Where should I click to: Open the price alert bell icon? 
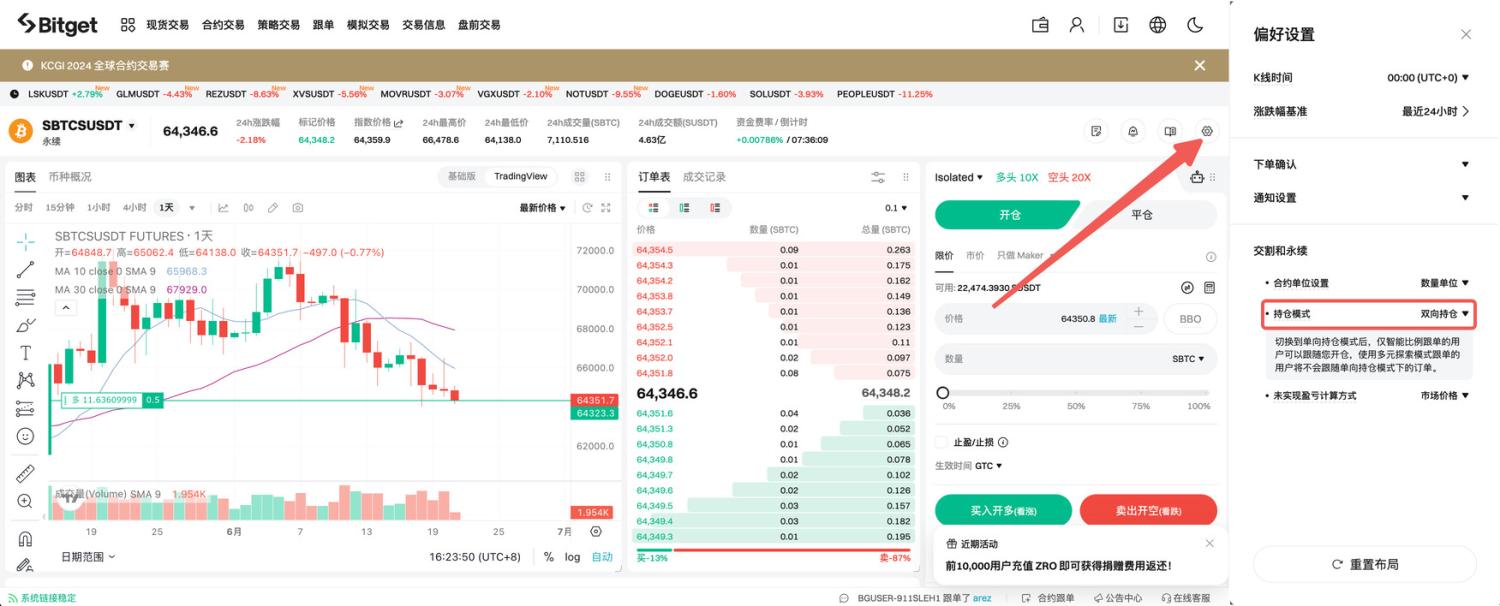[1134, 131]
